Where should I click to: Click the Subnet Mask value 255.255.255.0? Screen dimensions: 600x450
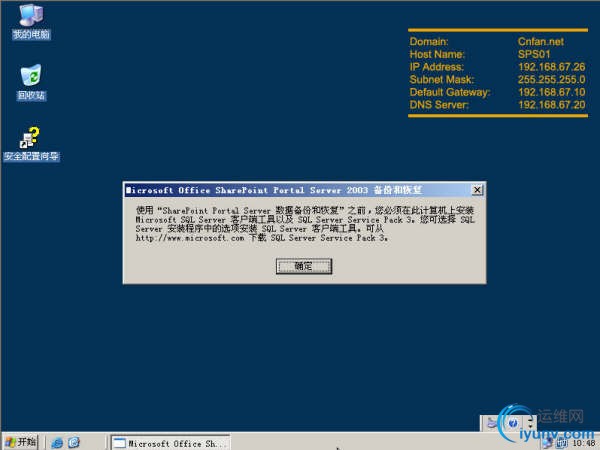pos(551,80)
